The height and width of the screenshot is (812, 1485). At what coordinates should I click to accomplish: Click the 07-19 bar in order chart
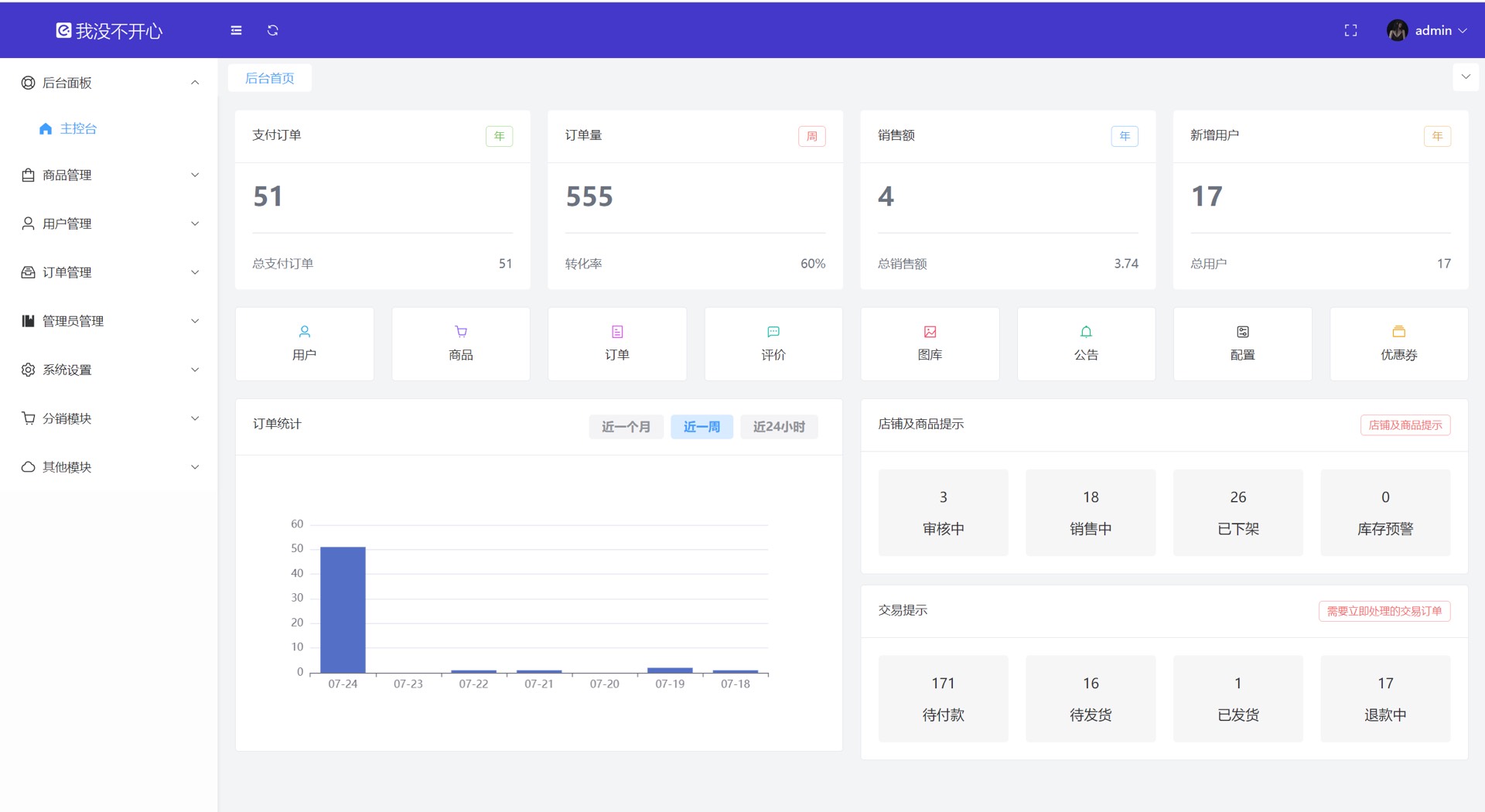[x=670, y=670]
